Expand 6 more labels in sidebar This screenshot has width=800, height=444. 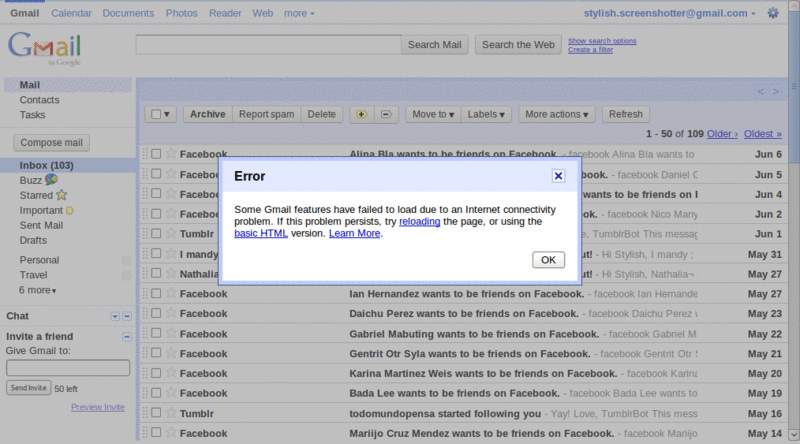click(38, 290)
